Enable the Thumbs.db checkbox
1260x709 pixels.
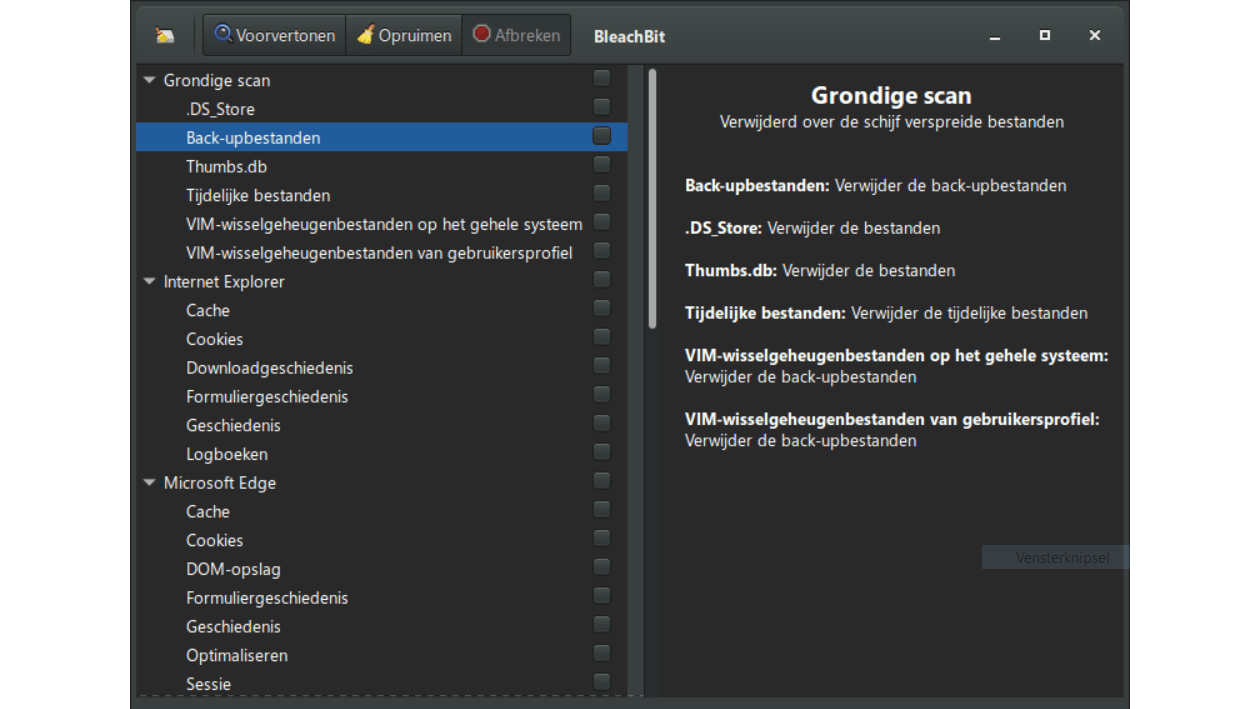click(601, 164)
